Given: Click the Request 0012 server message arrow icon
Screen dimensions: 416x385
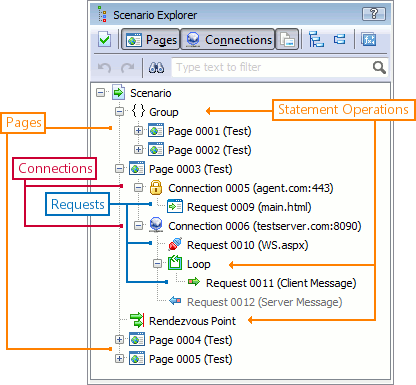Looking at the screenshot, I should [175, 301].
